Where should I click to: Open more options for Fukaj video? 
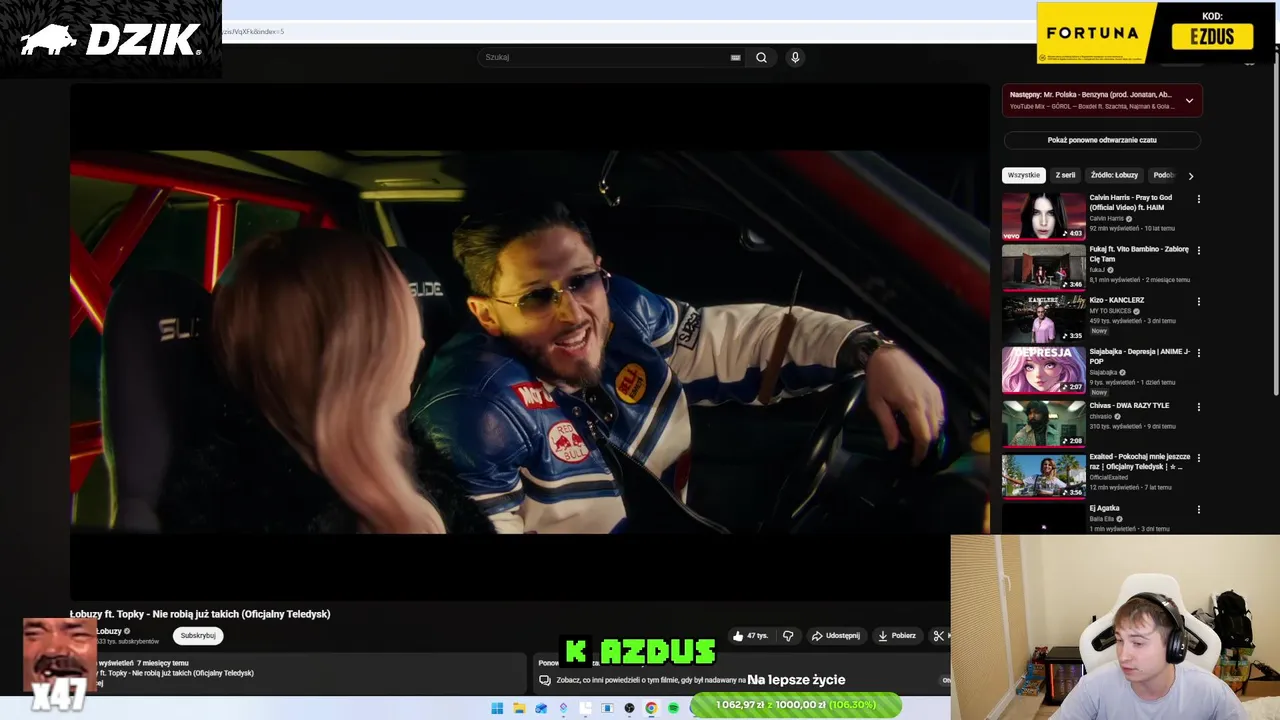[1198, 250]
